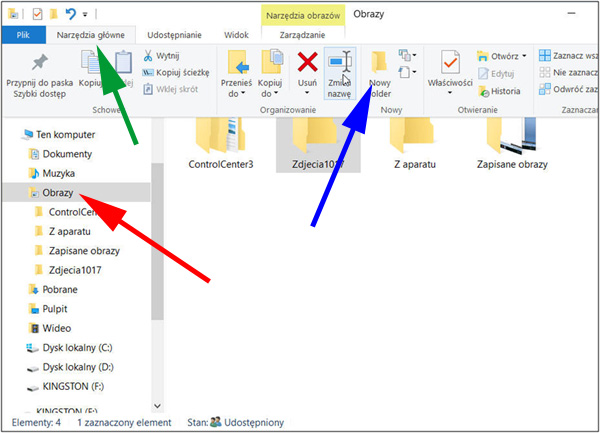Click '1 zaznaczony element' status text
The image size is (600, 433).
(124, 423)
